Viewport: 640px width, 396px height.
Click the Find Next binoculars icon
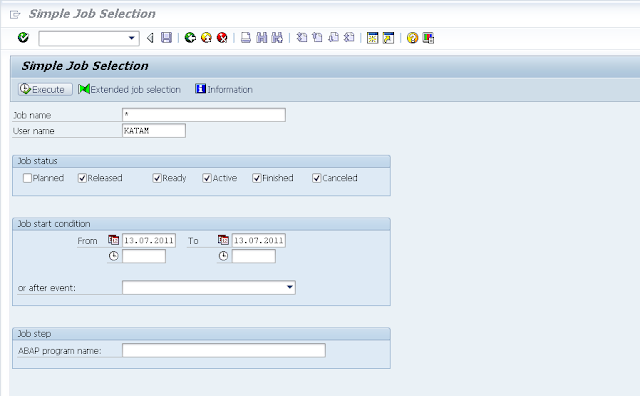277,38
